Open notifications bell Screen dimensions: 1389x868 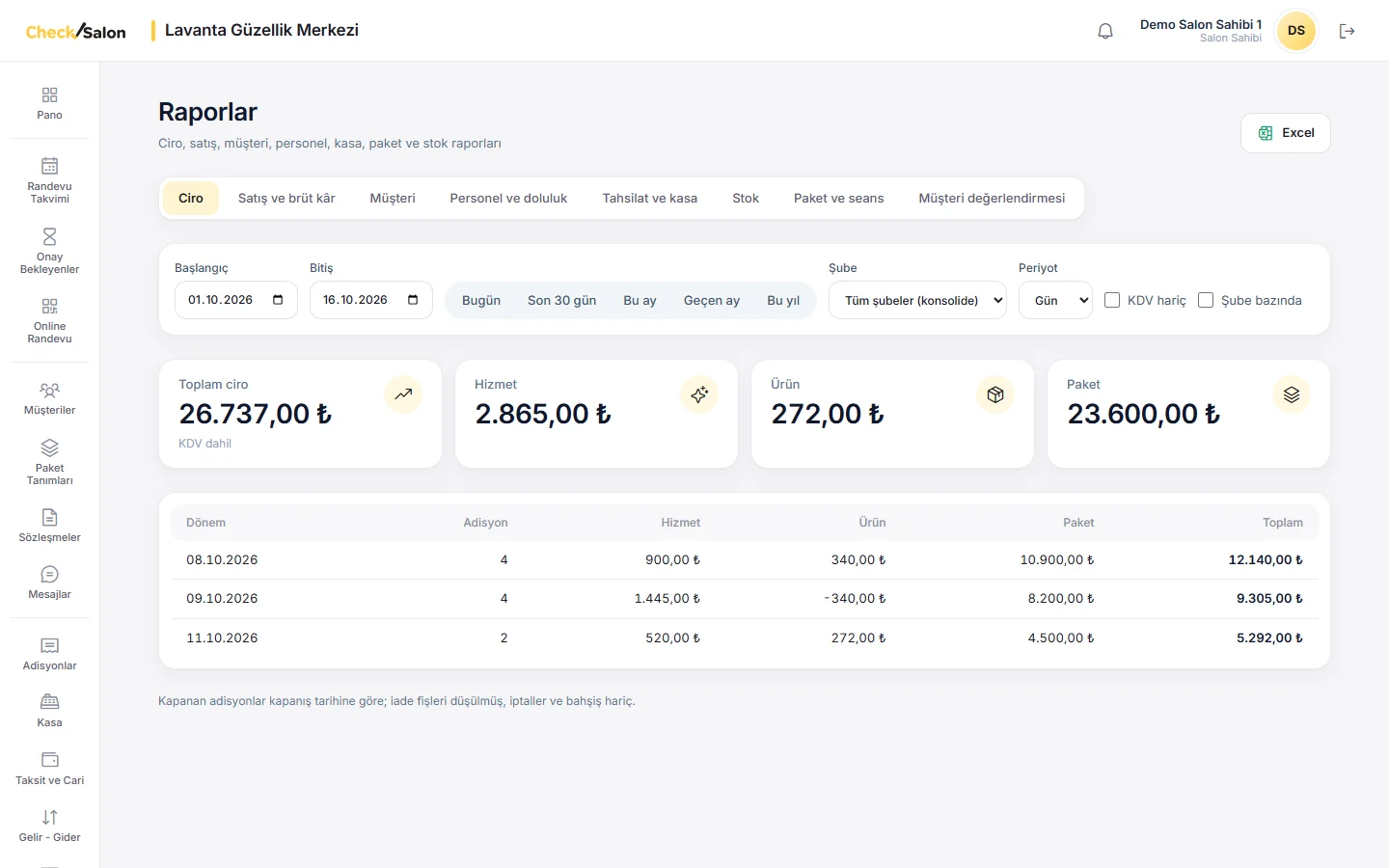click(x=1105, y=31)
